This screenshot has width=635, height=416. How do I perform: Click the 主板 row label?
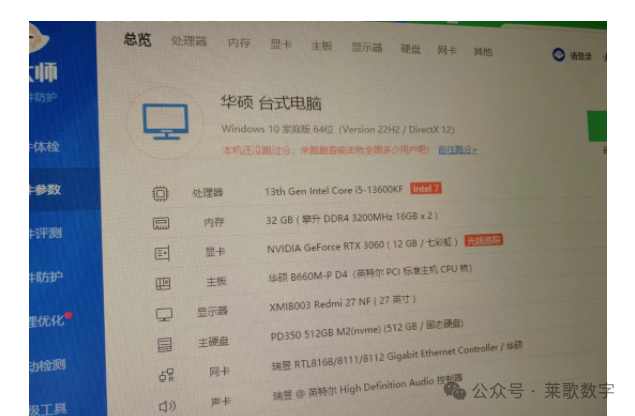tap(216, 281)
